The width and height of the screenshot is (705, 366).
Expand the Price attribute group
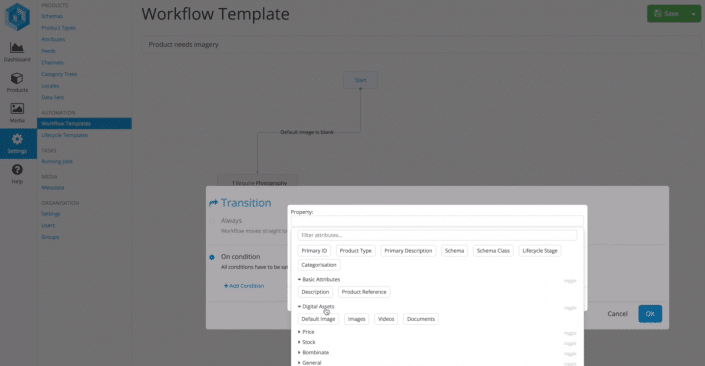[306, 332]
